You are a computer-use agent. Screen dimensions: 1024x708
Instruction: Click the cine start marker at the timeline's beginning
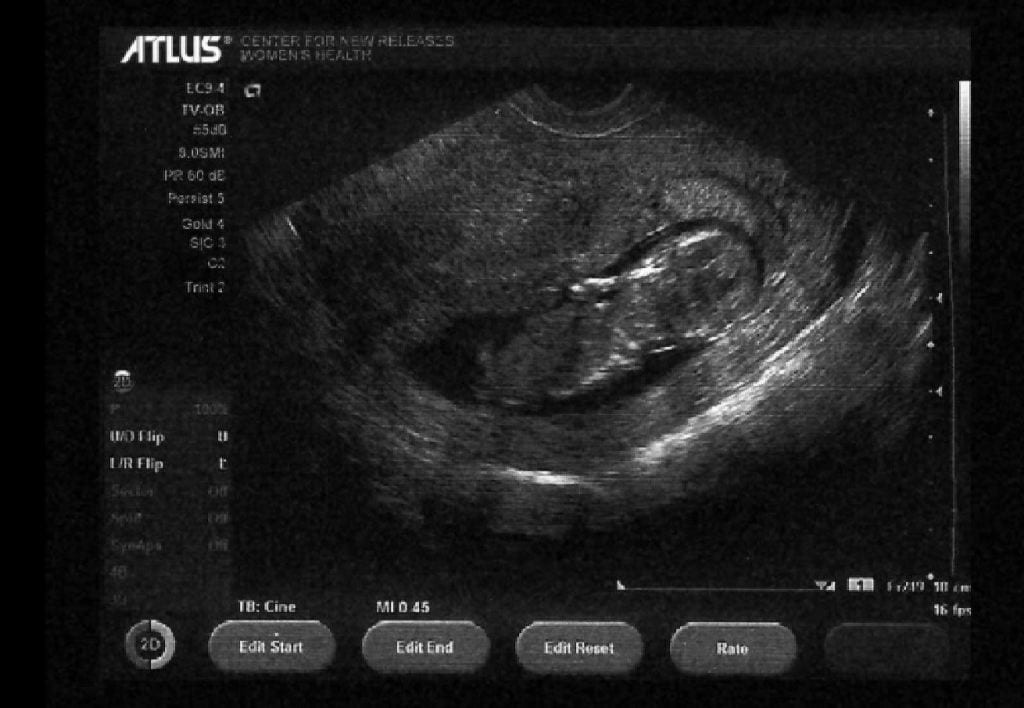[x=621, y=585]
